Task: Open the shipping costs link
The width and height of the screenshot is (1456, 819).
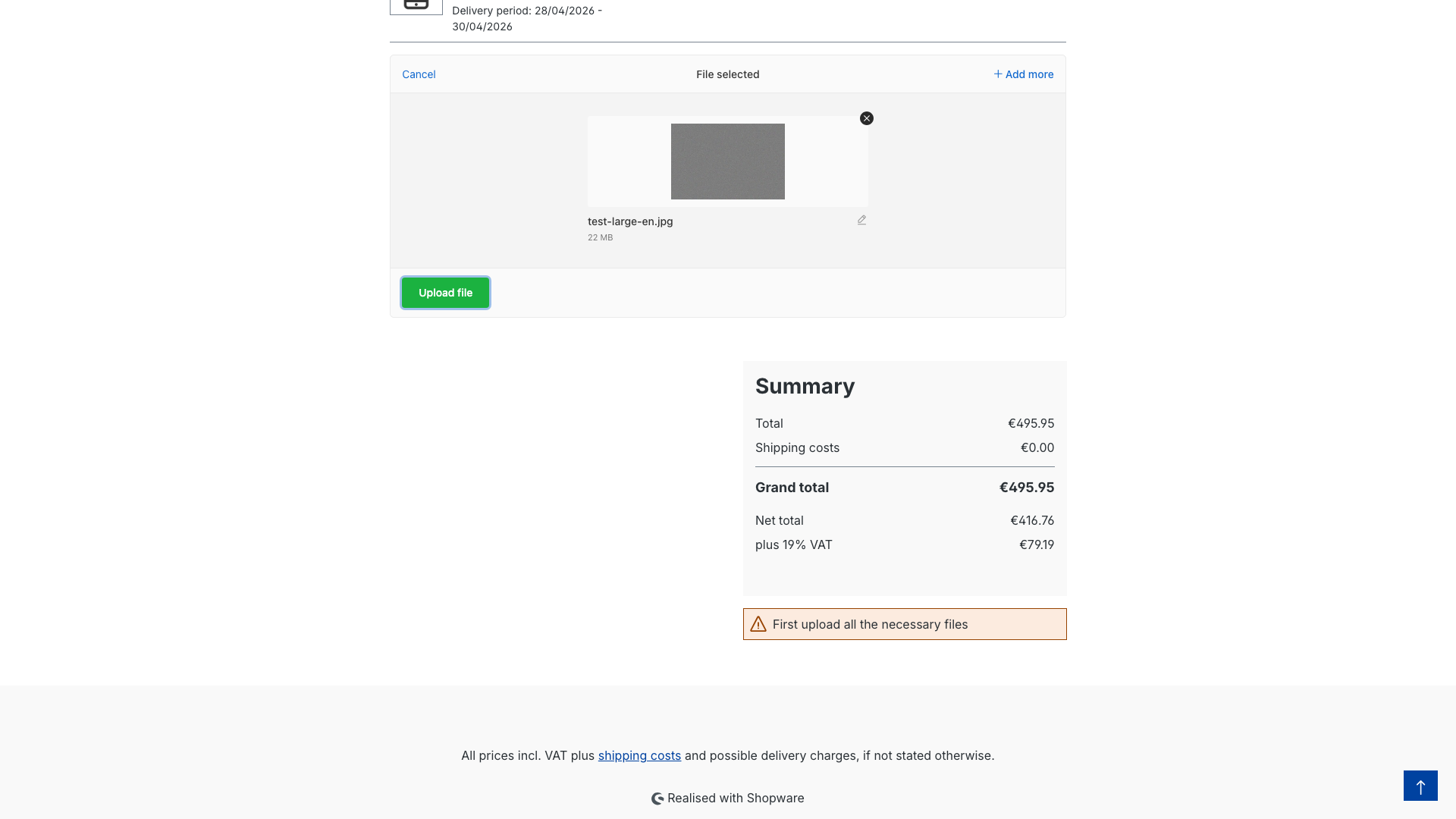Action: tap(639, 755)
